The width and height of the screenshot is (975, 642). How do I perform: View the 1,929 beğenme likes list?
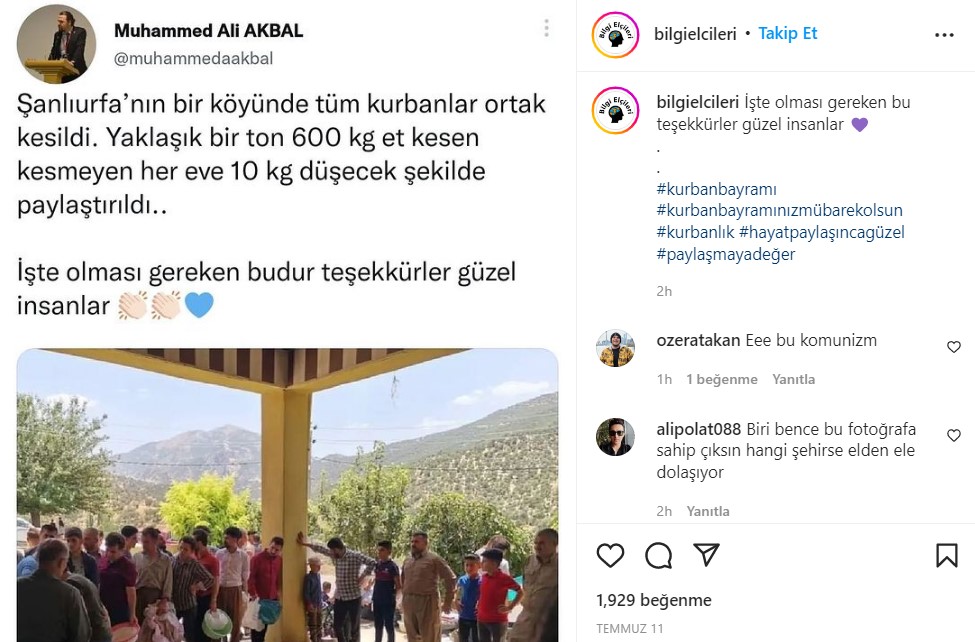pyautogui.click(x=654, y=600)
